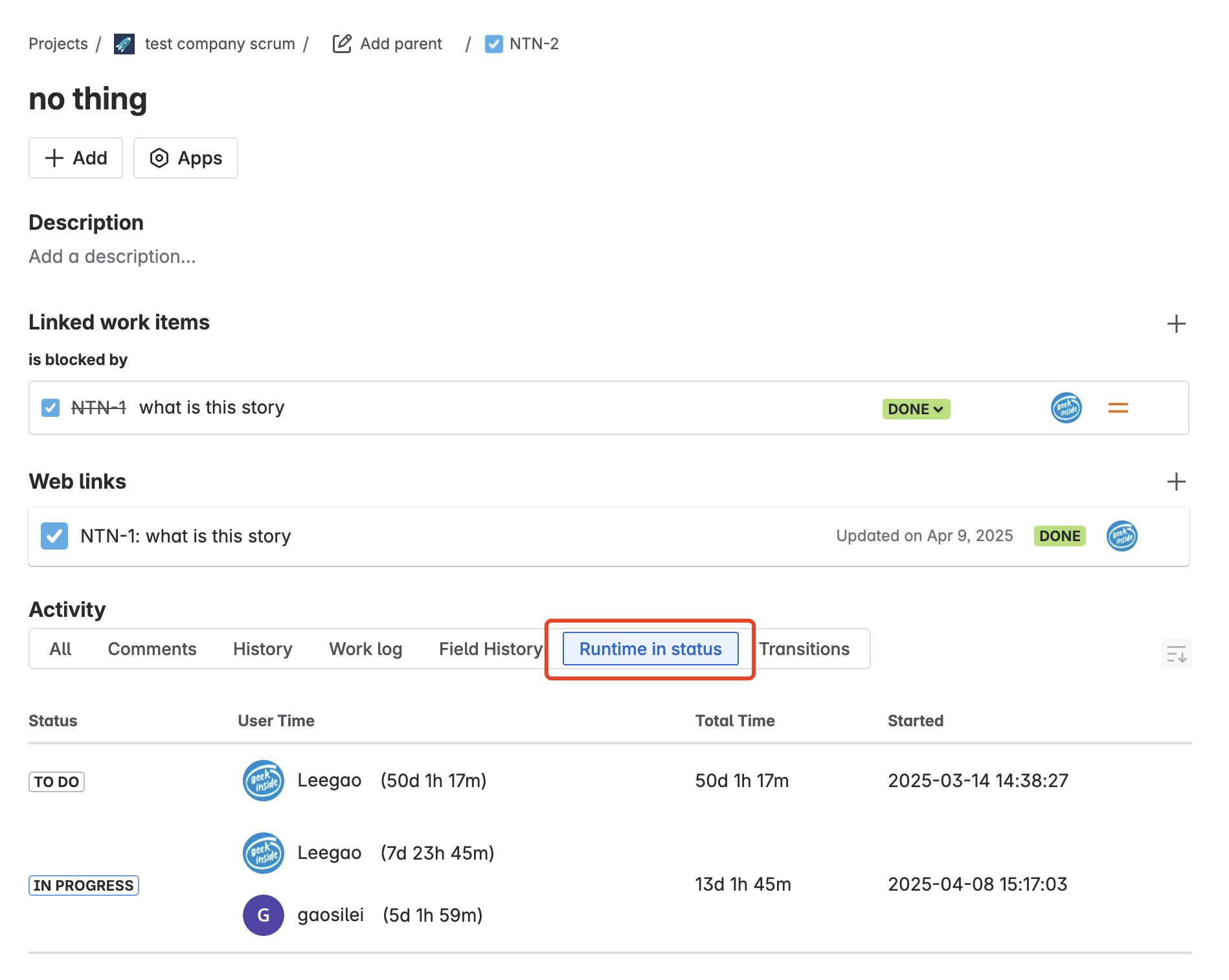The height and width of the screenshot is (980, 1229).
Task: Click the test company scrum project rocket icon
Action: pos(124,44)
